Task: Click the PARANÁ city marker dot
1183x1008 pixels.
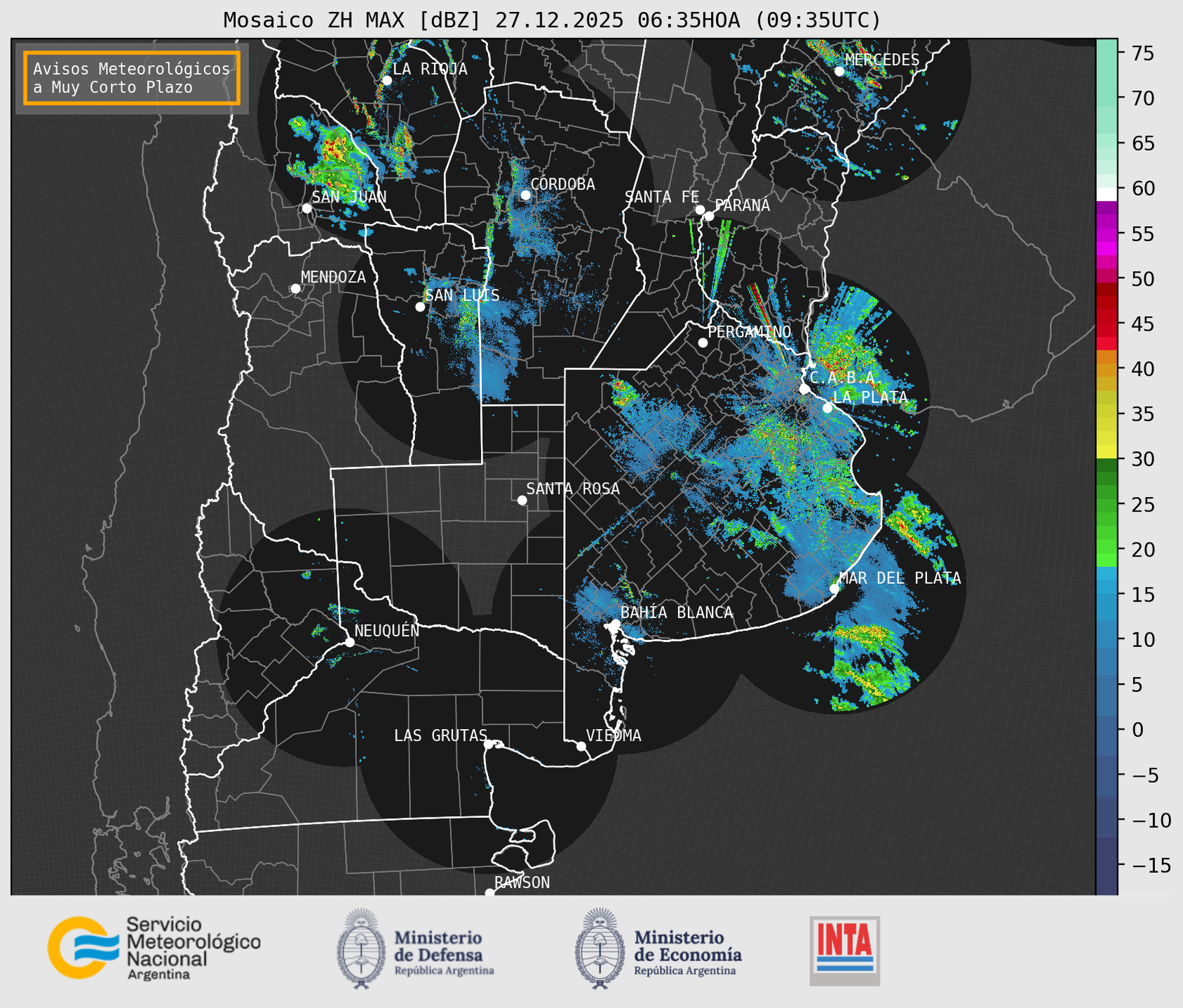Action: tap(710, 216)
